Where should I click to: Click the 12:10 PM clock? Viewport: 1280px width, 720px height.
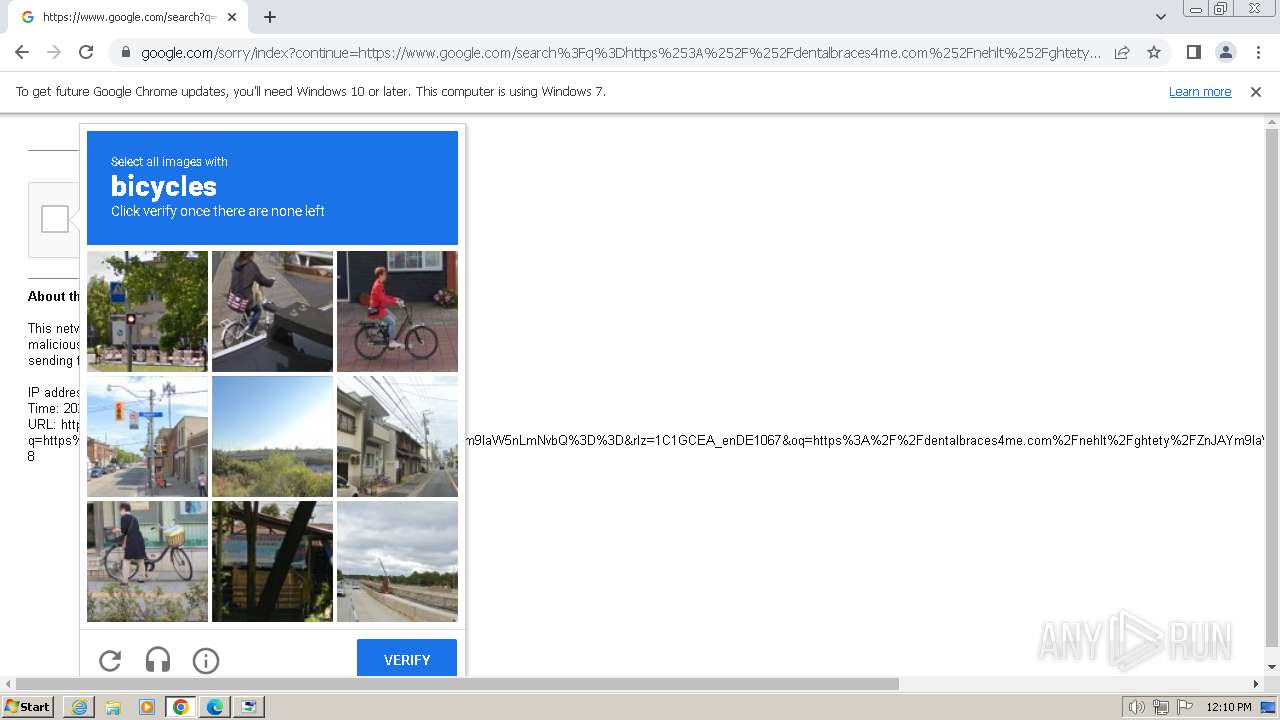click(x=1229, y=707)
